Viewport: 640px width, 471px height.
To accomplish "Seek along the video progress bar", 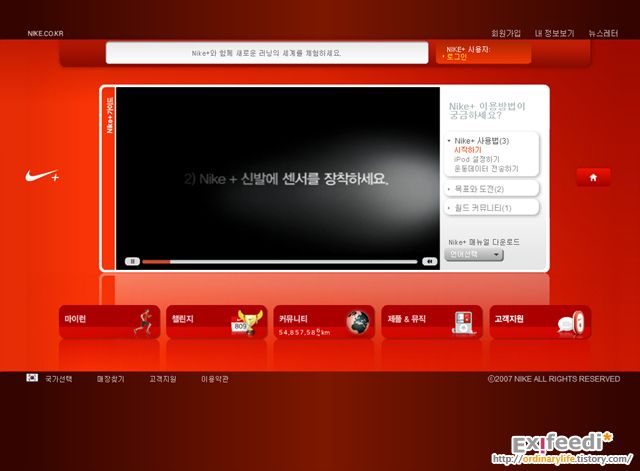I will (280, 262).
